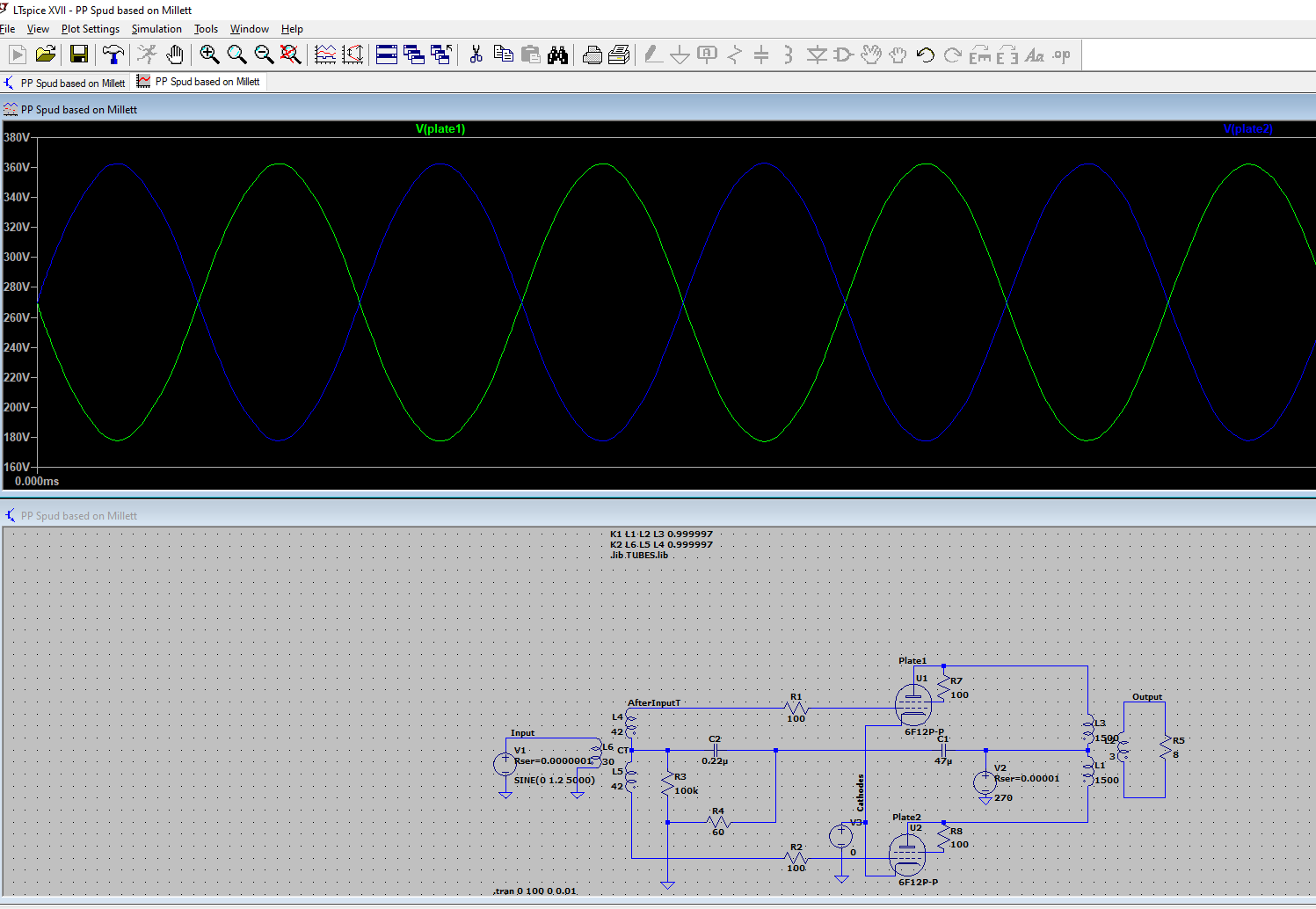
Task: Select the Rotate component tool
Action: point(979,55)
